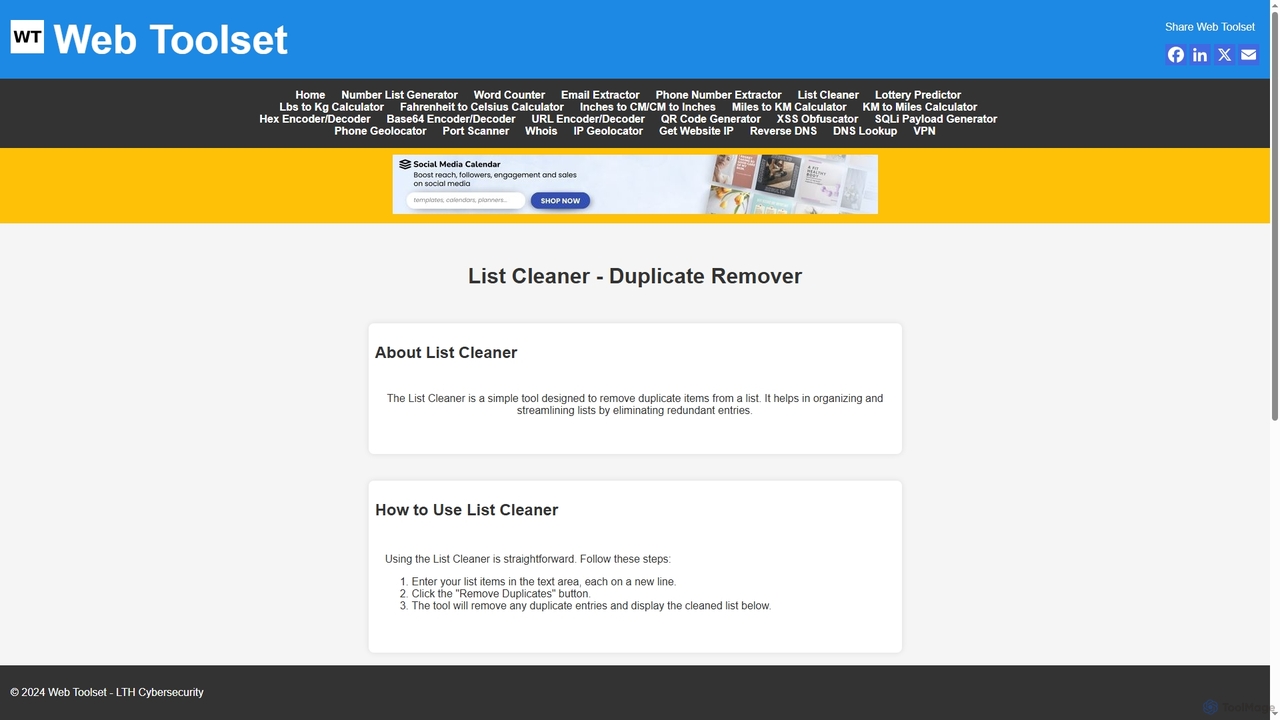Click the footer copyright LTH Cybersecurity text

pos(107,692)
